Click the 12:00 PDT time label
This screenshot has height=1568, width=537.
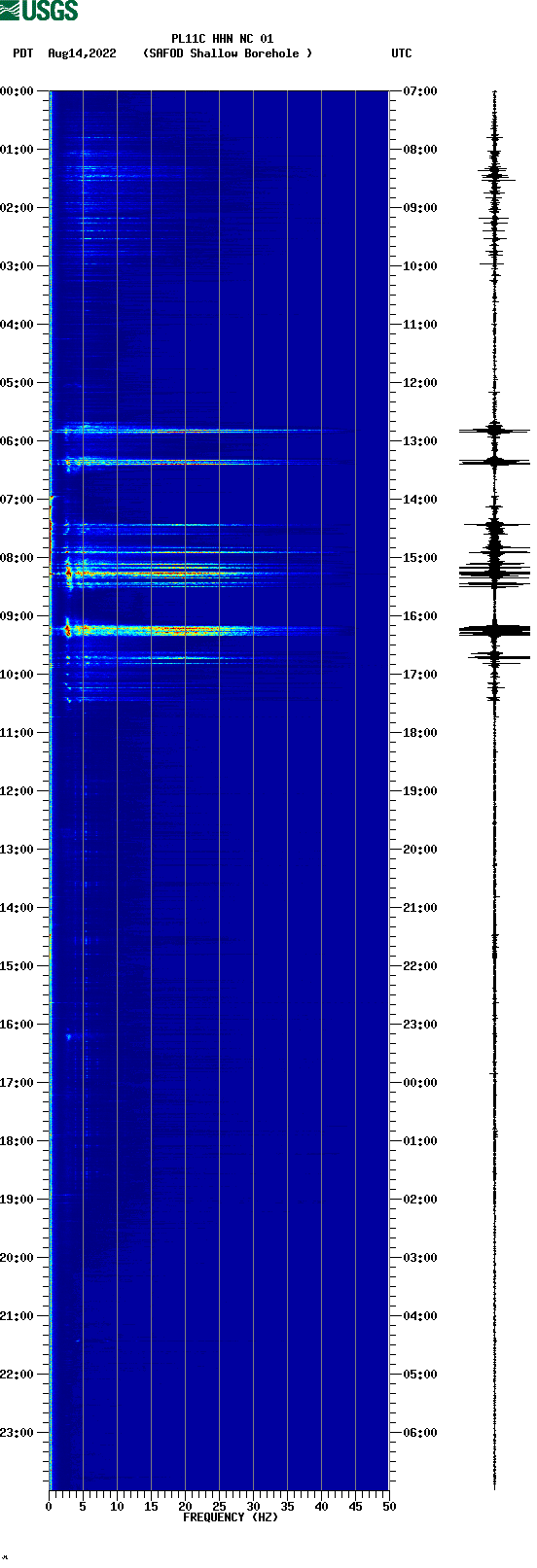tap(18, 791)
